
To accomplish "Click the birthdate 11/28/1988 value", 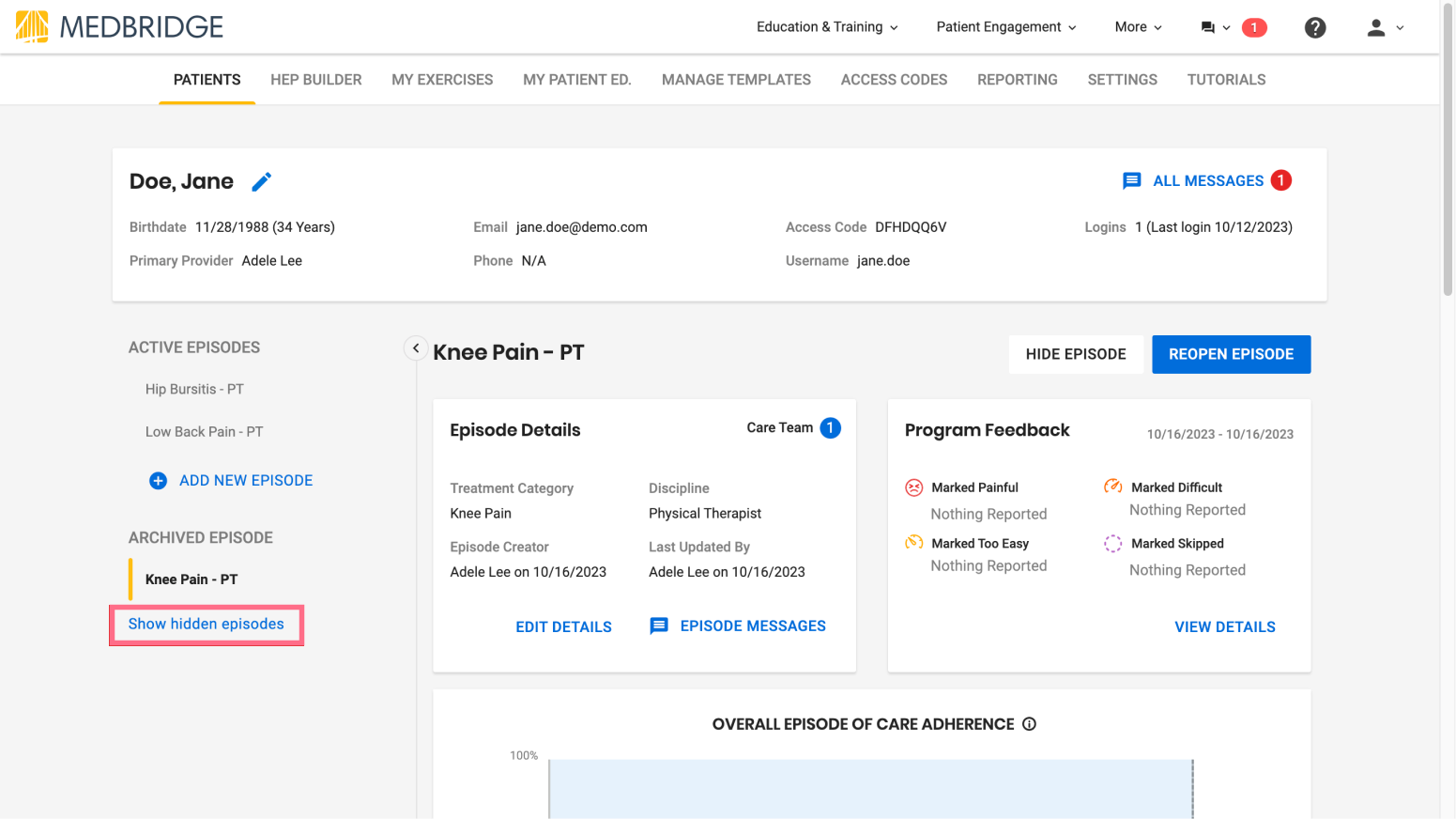I will [x=265, y=227].
